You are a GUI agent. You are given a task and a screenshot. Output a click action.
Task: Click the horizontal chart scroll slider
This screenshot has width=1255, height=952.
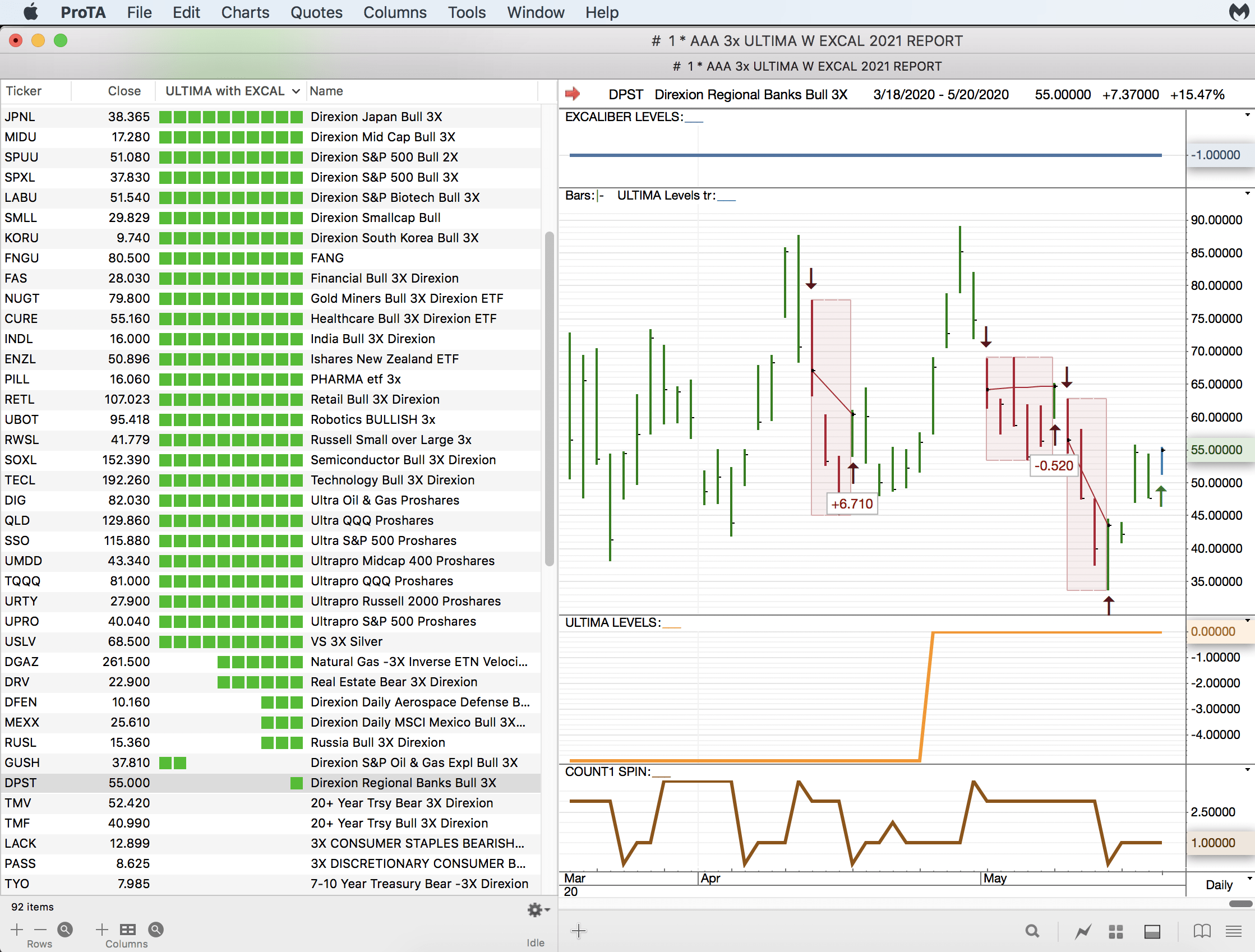1240,903
